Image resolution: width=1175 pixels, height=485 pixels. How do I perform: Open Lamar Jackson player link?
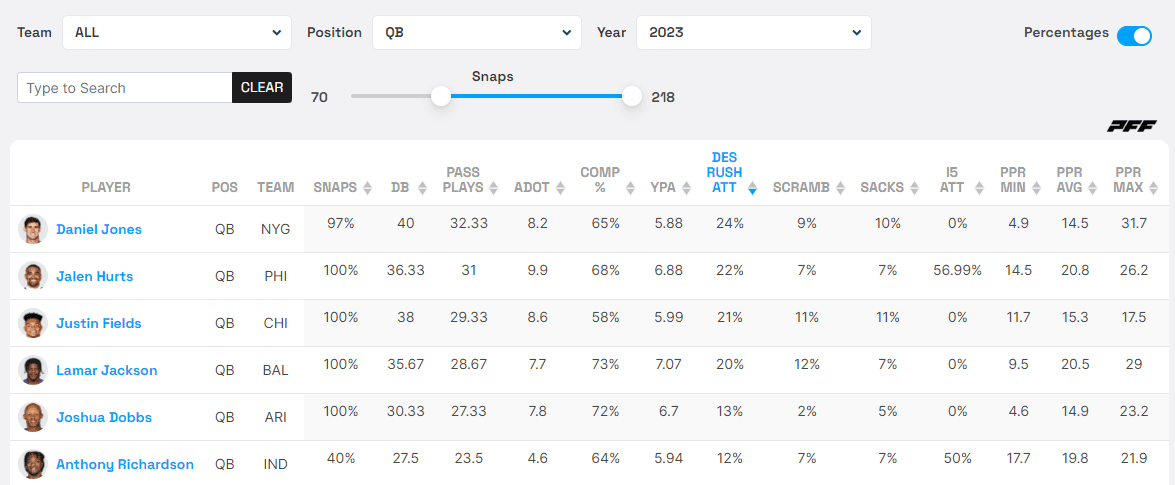[107, 370]
